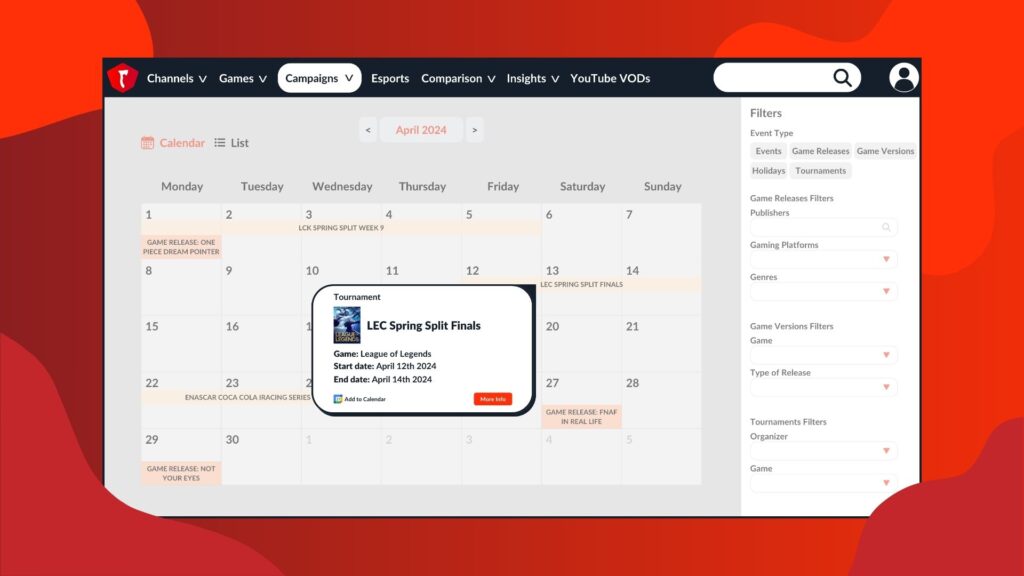Open the FNAF In Real Life release event
Viewport: 1024px width, 576px height.
click(x=581, y=417)
